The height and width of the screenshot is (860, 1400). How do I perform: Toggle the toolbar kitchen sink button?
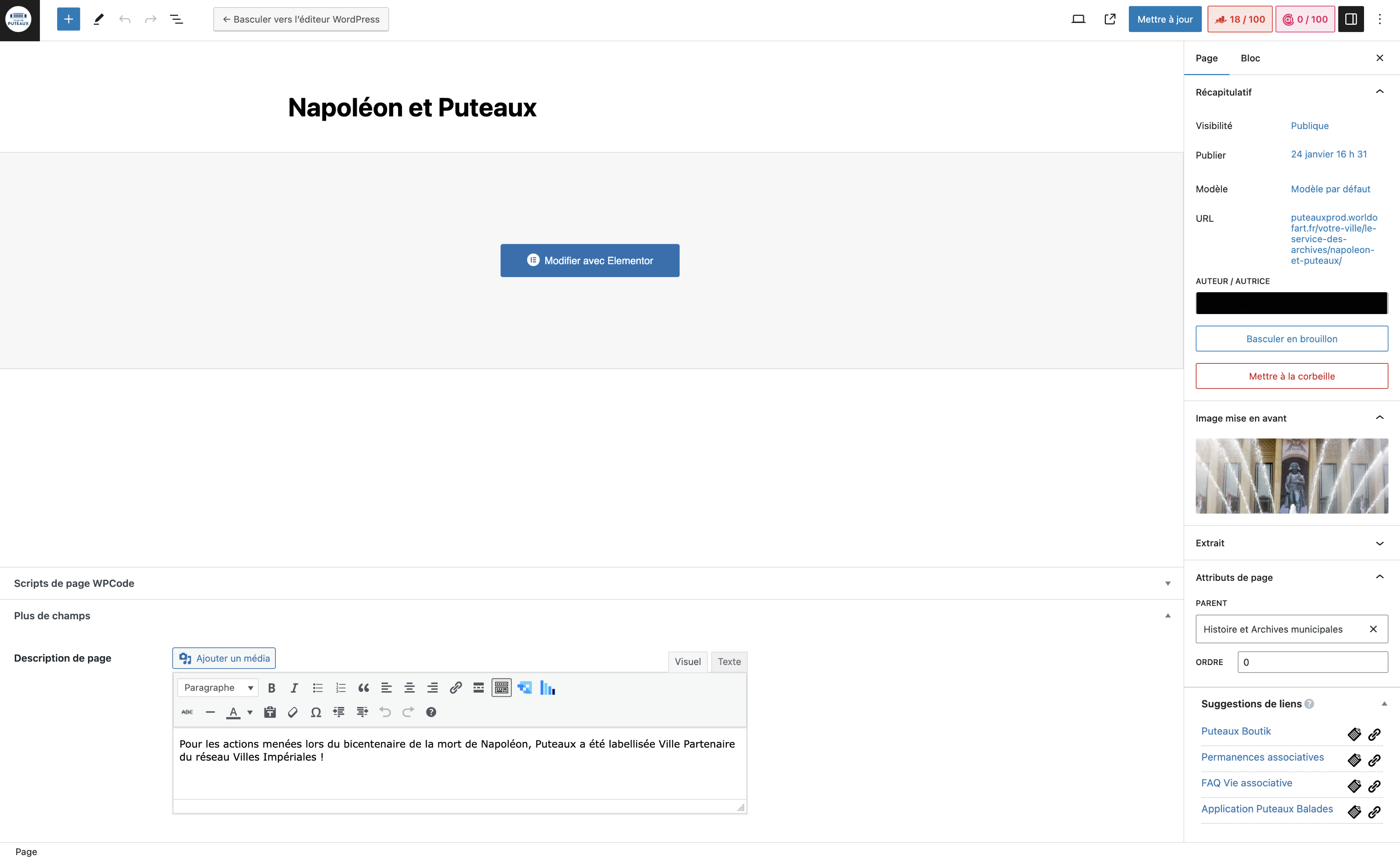[x=501, y=688]
